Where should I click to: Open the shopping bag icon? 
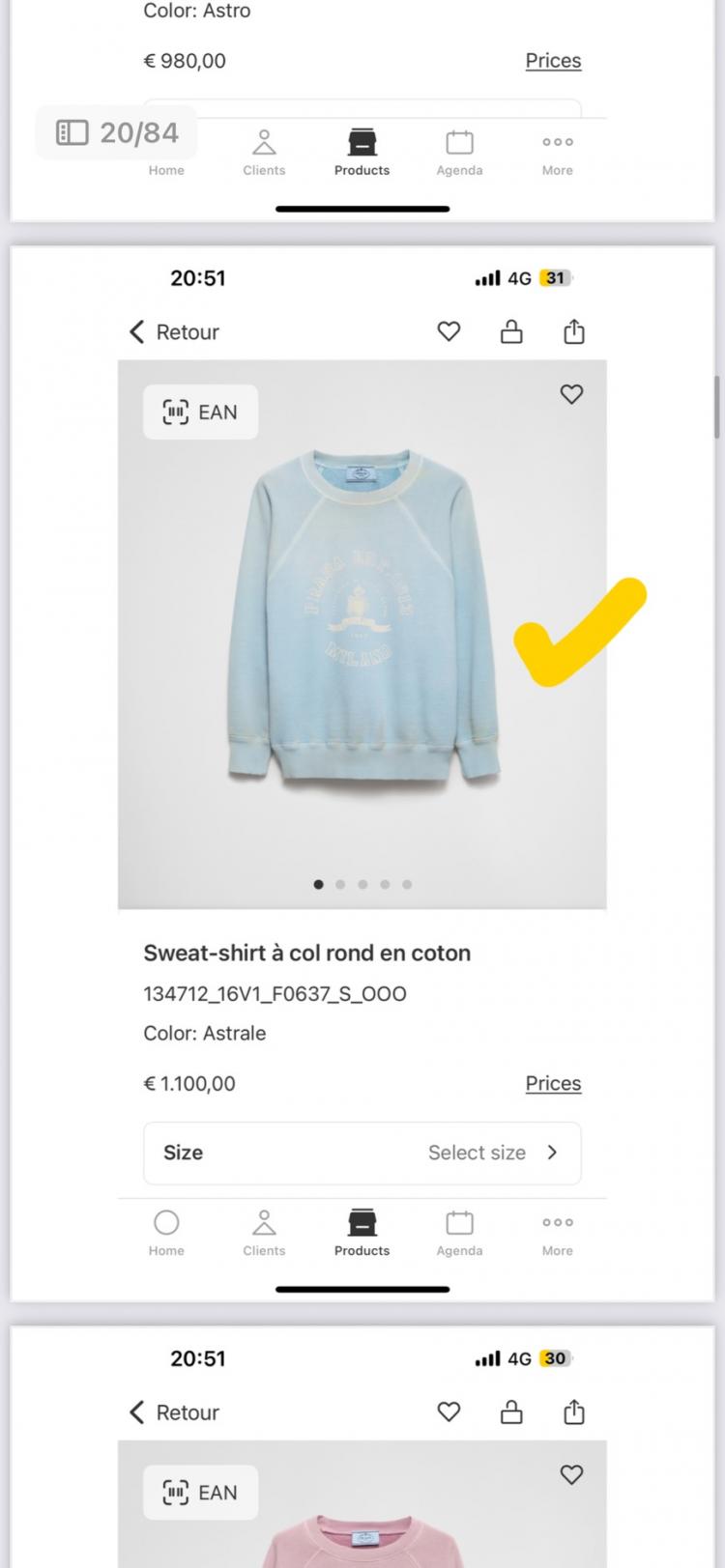pos(511,331)
